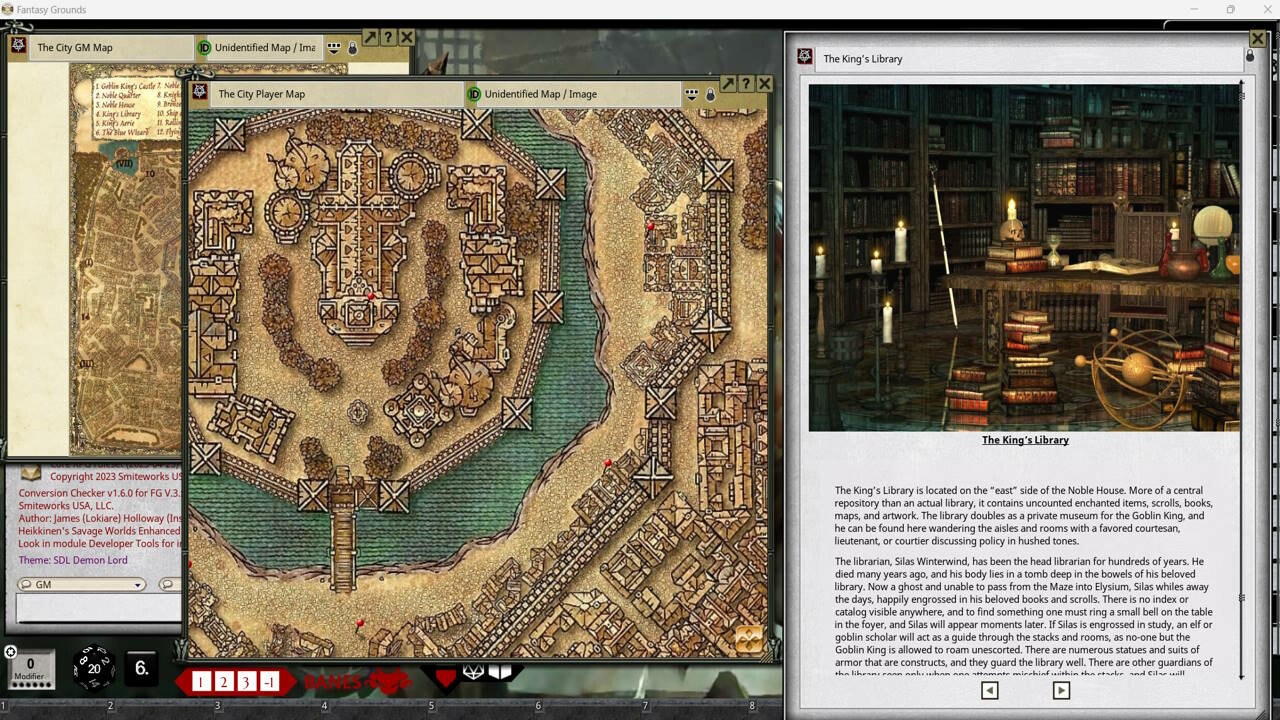This screenshot has width=1280, height=720.
Task: Click the d20 die in the dice tray
Action: [92, 668]
